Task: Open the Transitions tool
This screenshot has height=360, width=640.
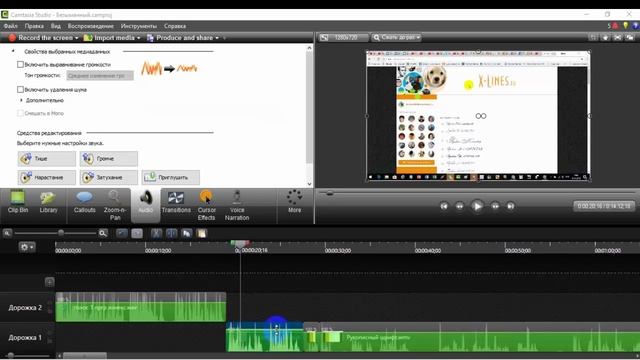Action: pyautogui.click(x=176, y=202)
